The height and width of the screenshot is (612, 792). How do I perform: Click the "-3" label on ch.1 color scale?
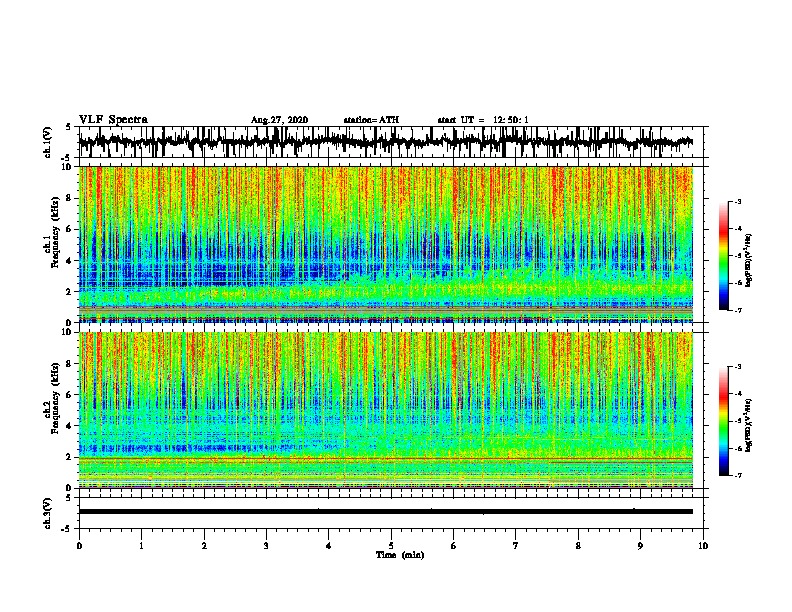[x=737, y=201]
